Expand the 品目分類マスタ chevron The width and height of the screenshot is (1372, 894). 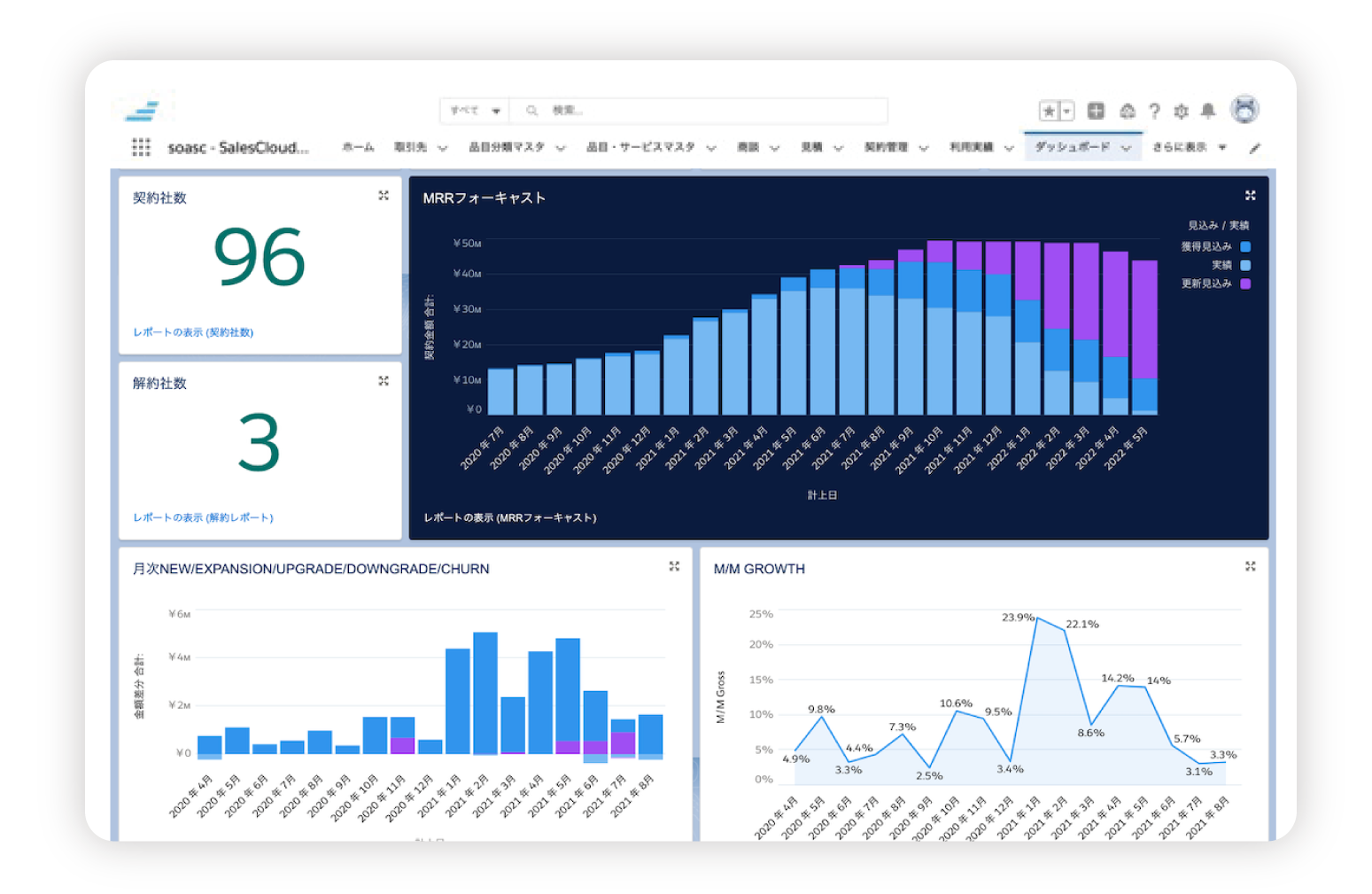click(x=561, y=148)
